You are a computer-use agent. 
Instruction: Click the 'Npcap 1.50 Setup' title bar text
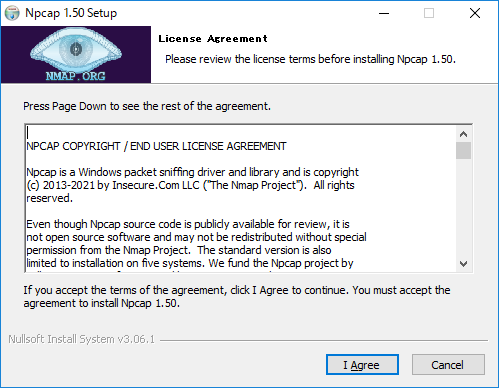tap(71, 13)
